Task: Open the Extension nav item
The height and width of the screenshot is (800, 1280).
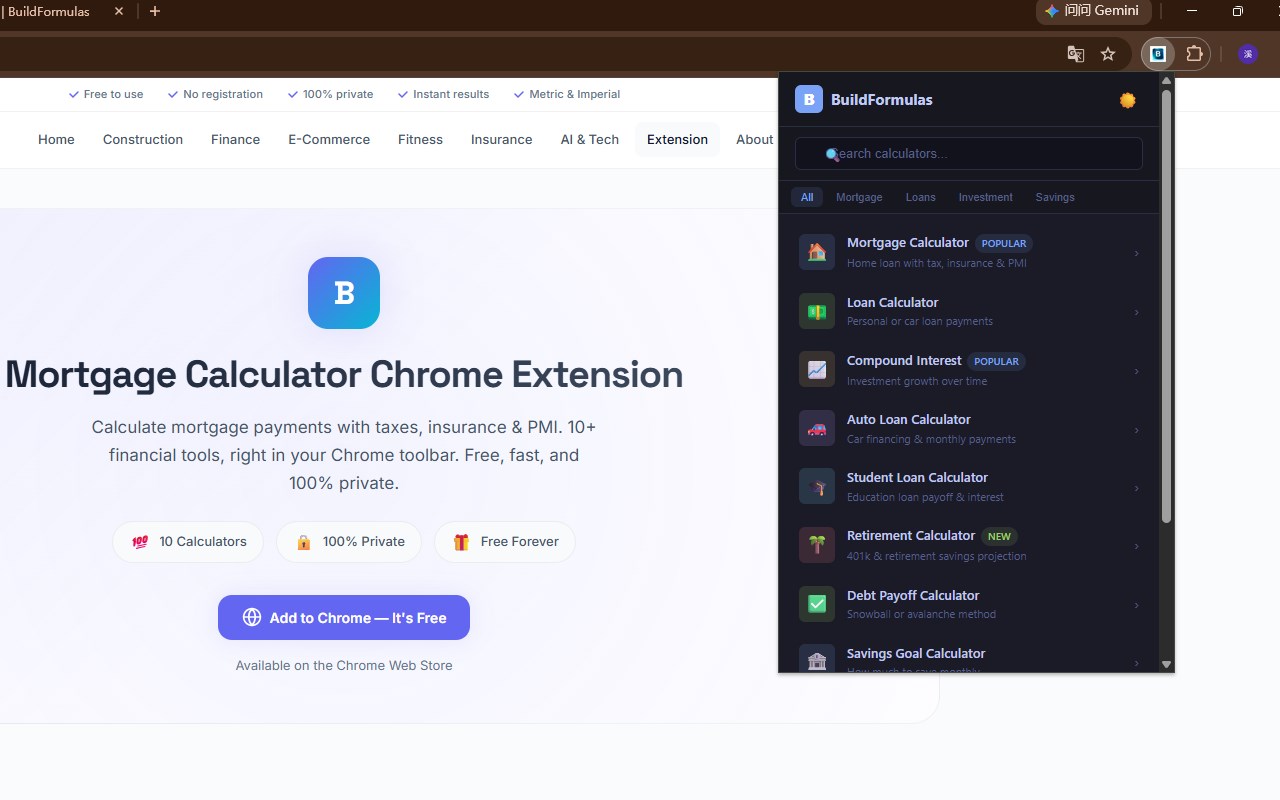Action: (677, 140)
